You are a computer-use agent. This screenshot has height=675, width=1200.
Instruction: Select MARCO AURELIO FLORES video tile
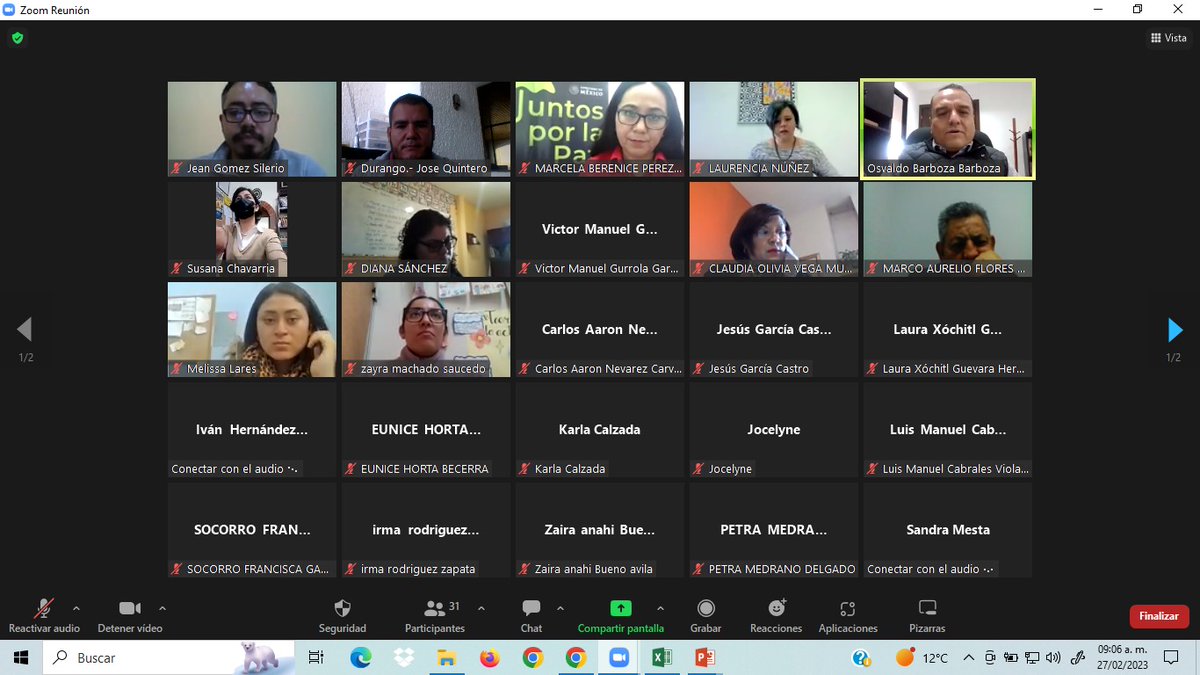(x=948, y=229)
